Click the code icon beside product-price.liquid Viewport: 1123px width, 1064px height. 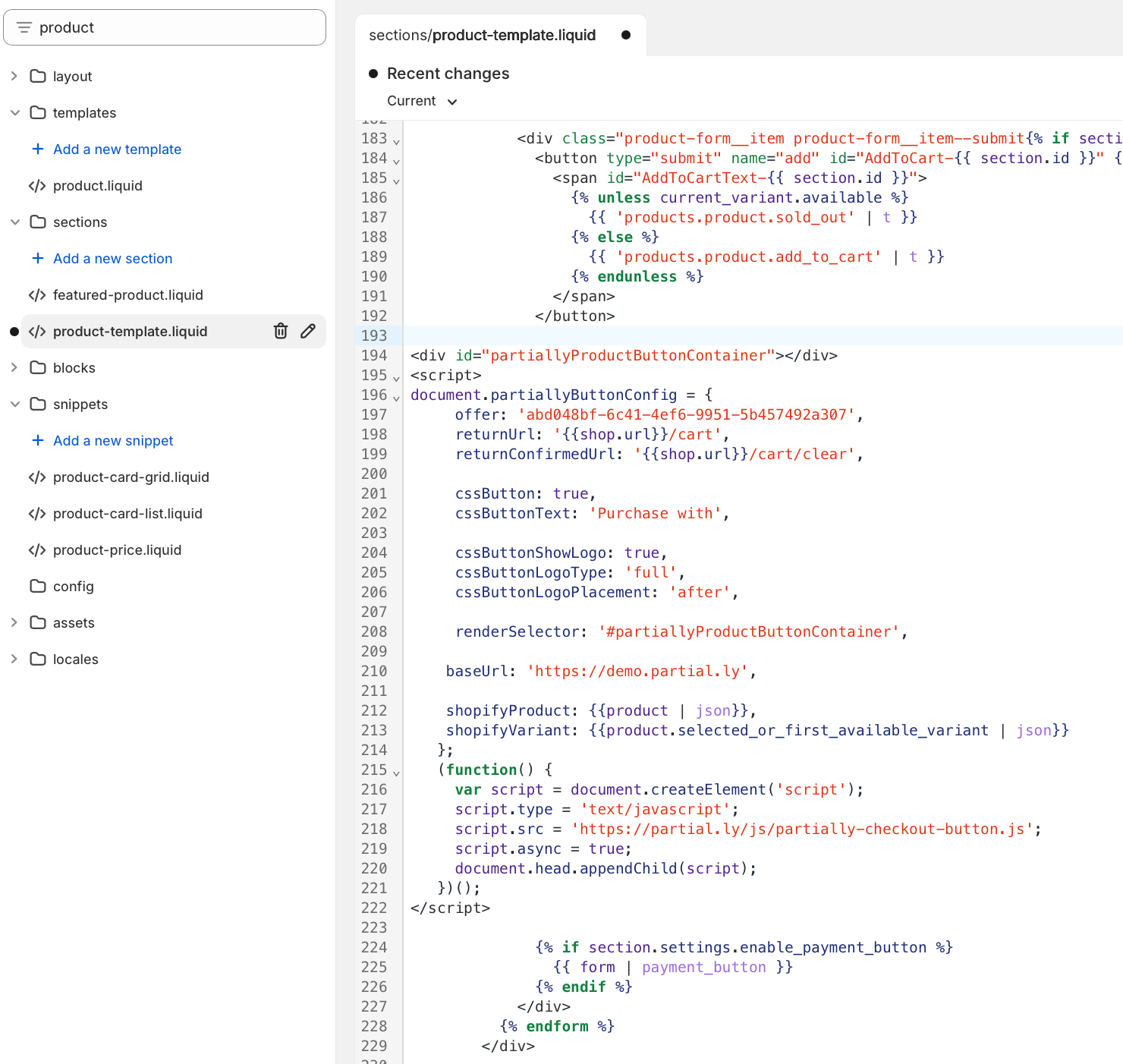click(x=37, y=549)
